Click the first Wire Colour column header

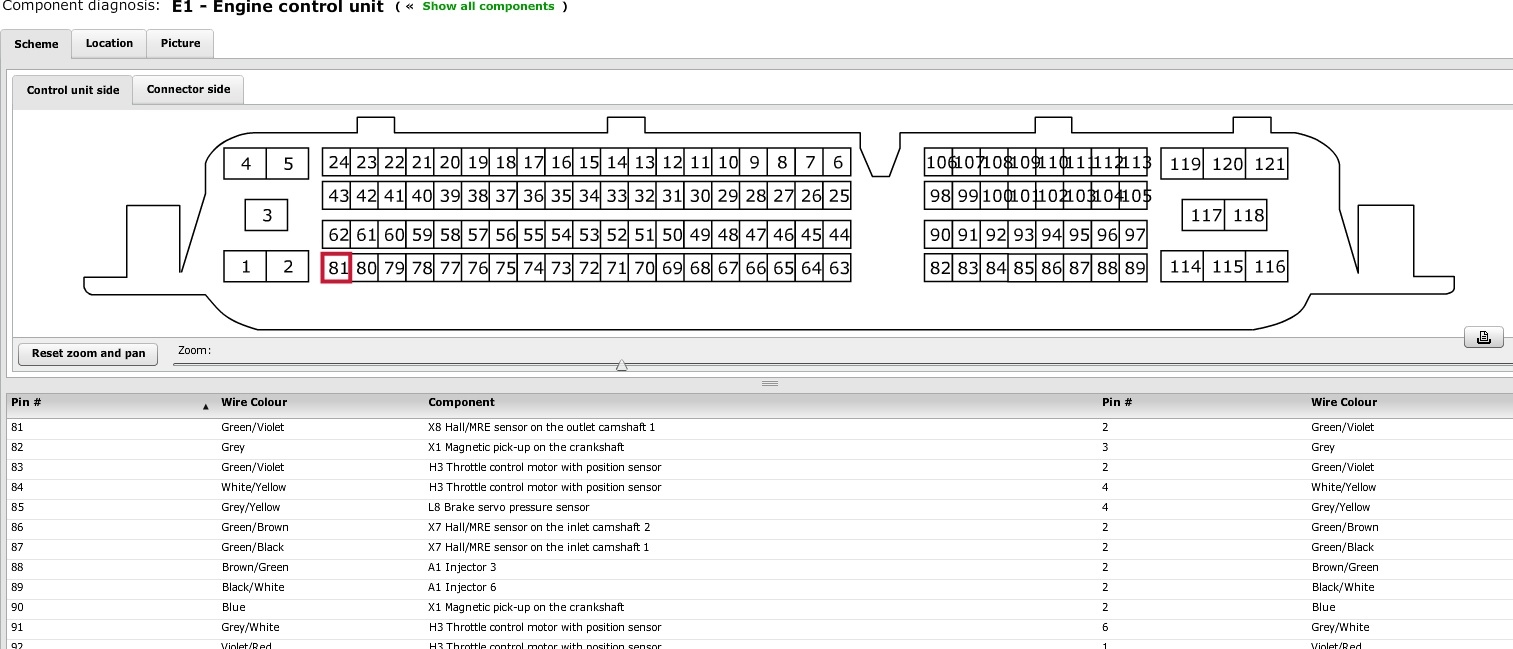click(320, 402)
